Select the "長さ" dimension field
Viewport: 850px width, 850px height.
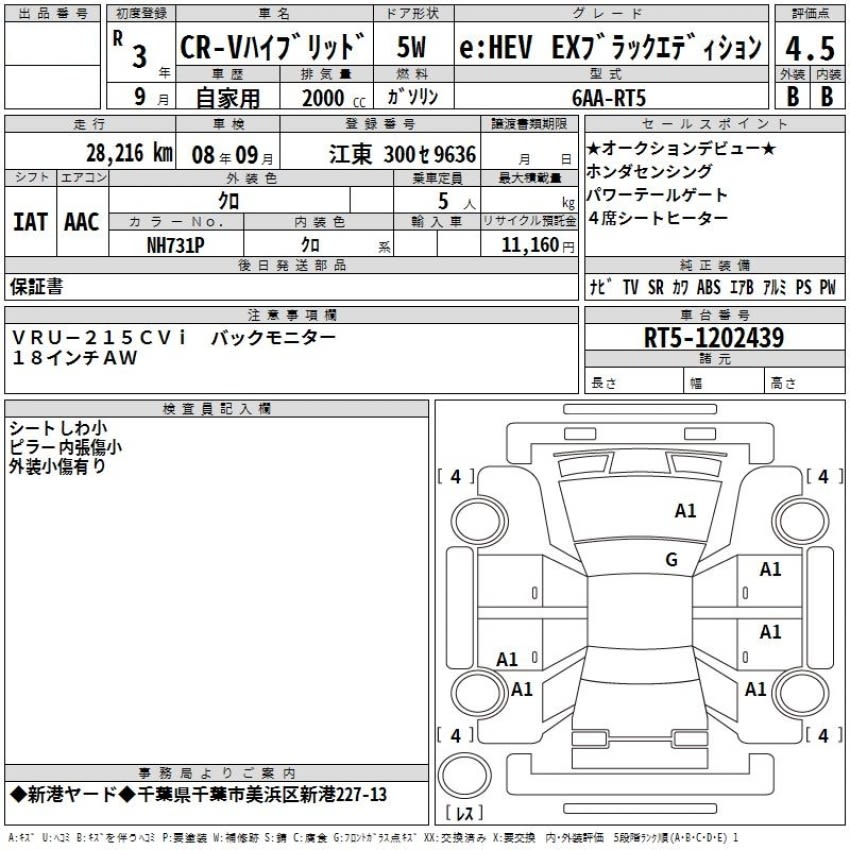[634, 382]
